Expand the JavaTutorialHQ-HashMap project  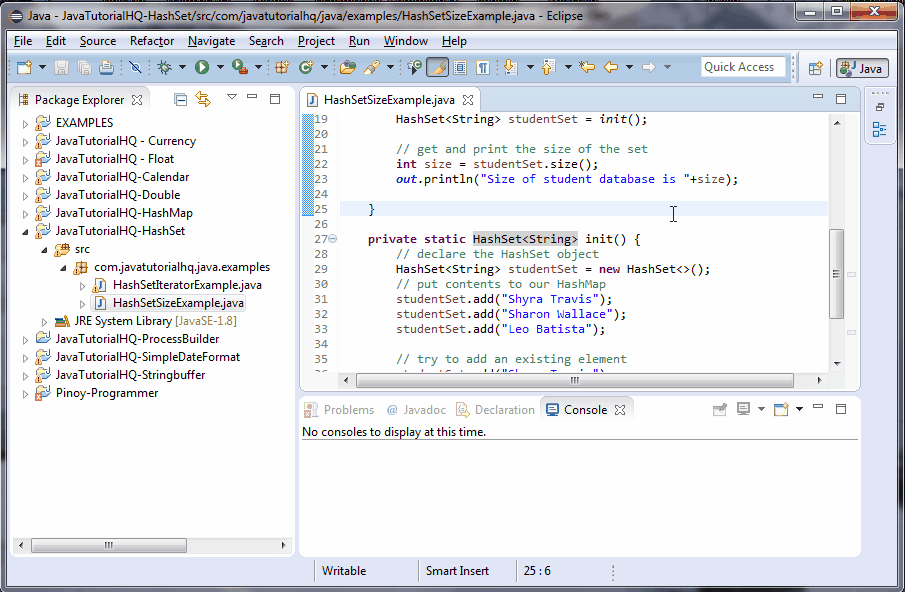[24, 212]
